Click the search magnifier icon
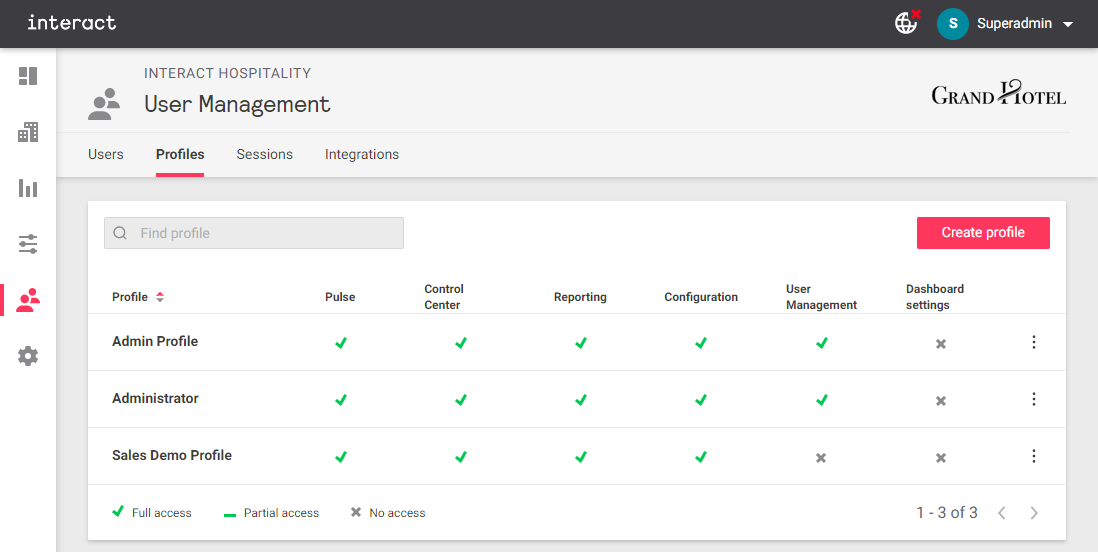The width and height of the screenshot is (1098, 552). (120, 233)
